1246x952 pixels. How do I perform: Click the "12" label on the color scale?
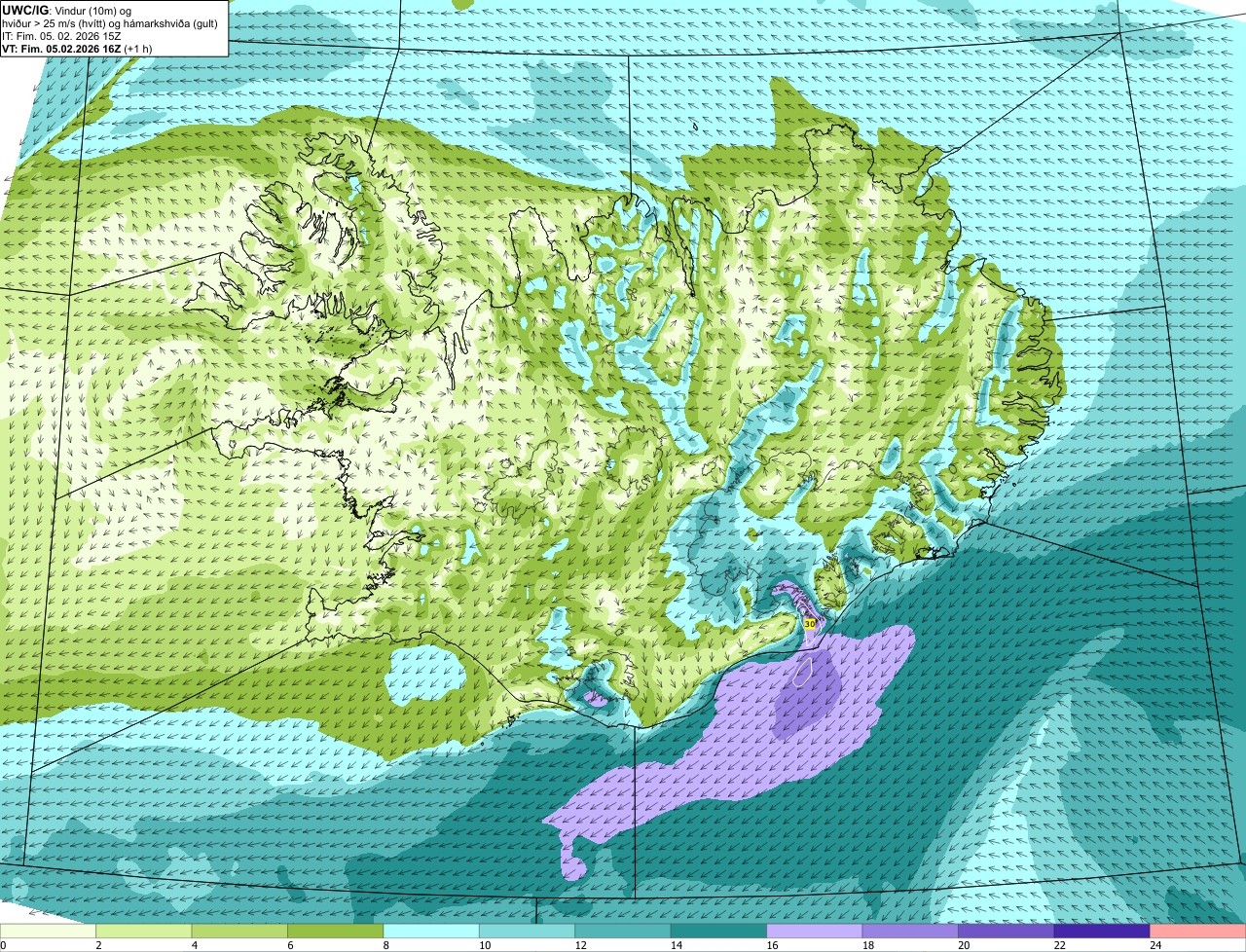(x=581, y=945)
